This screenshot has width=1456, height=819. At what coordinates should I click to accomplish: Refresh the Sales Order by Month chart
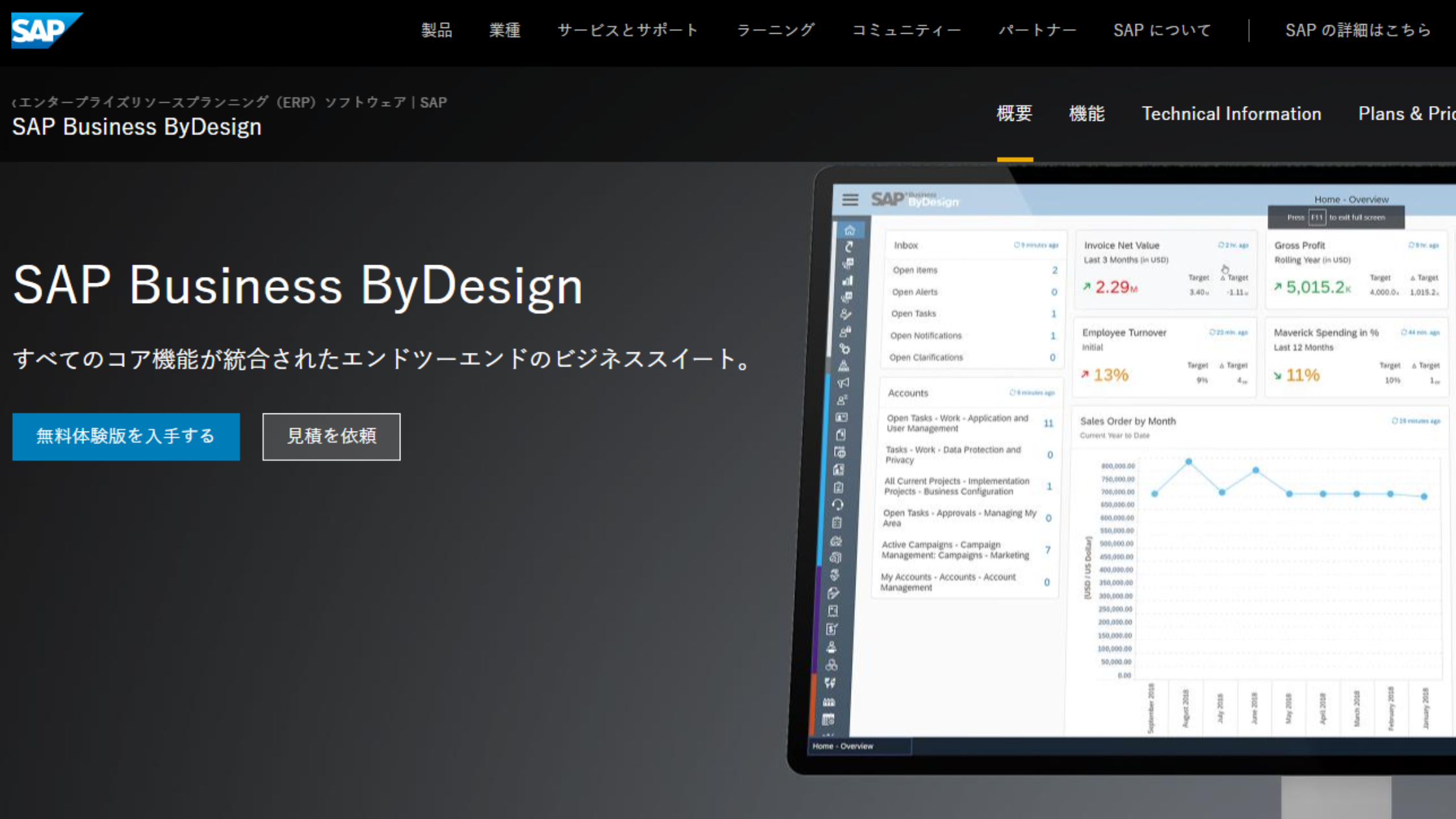pos(1394,421)
